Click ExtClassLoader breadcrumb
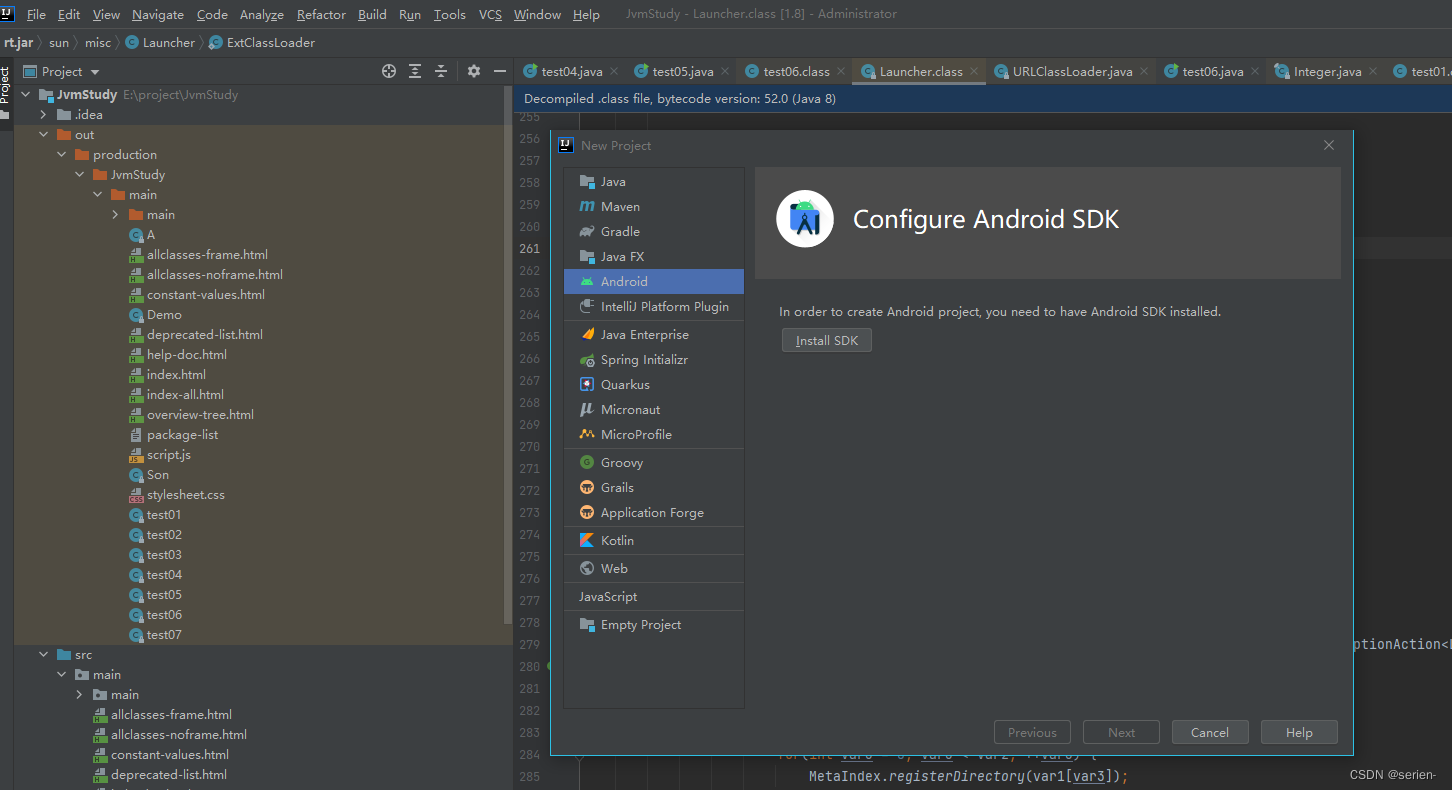 tap(262, 43)
